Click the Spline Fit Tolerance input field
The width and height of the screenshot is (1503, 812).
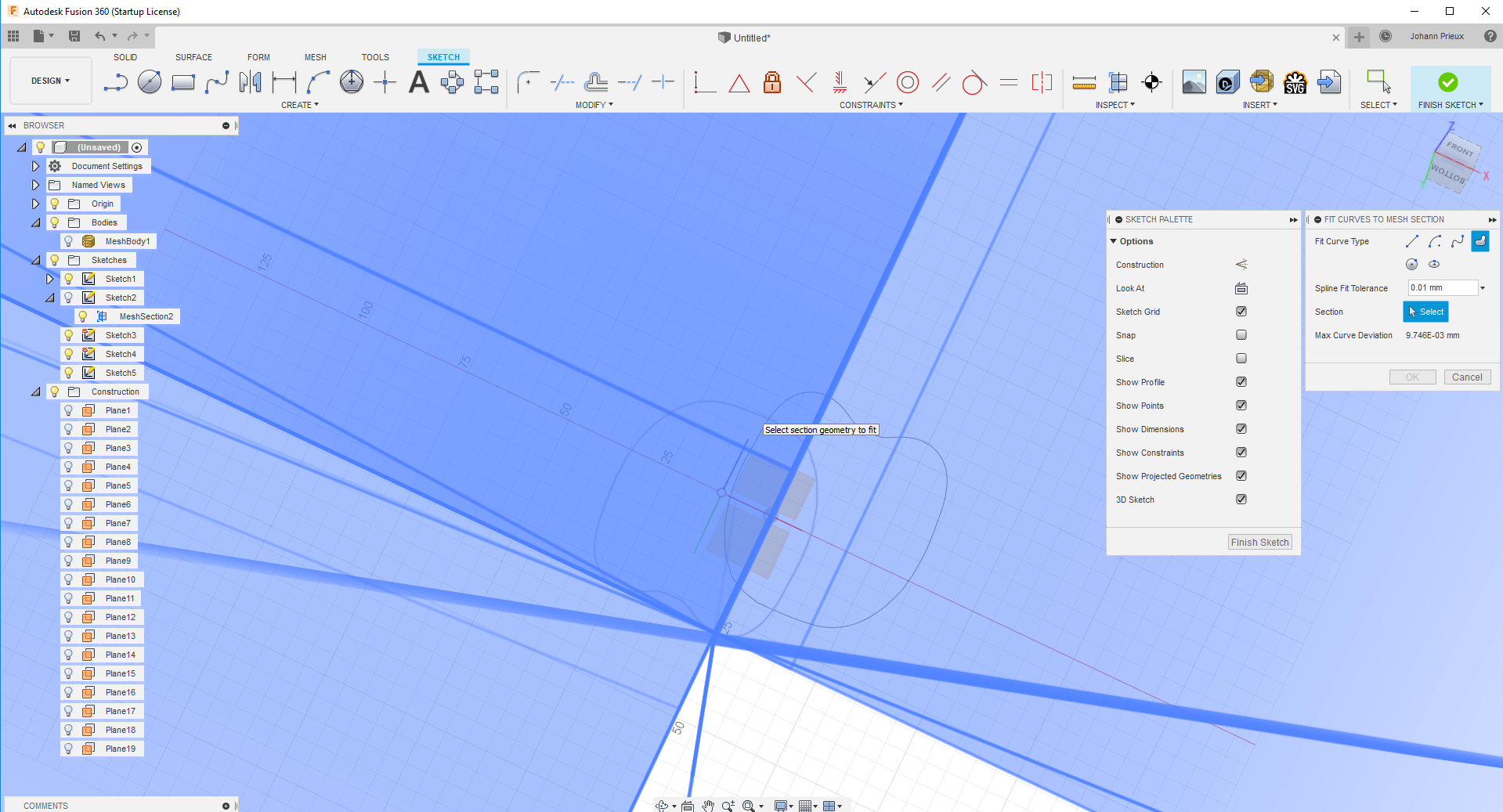(x=1443, y=288)
